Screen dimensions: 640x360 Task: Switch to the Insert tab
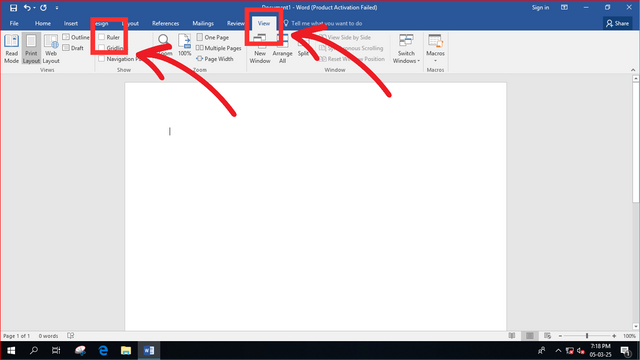point(71,23)
